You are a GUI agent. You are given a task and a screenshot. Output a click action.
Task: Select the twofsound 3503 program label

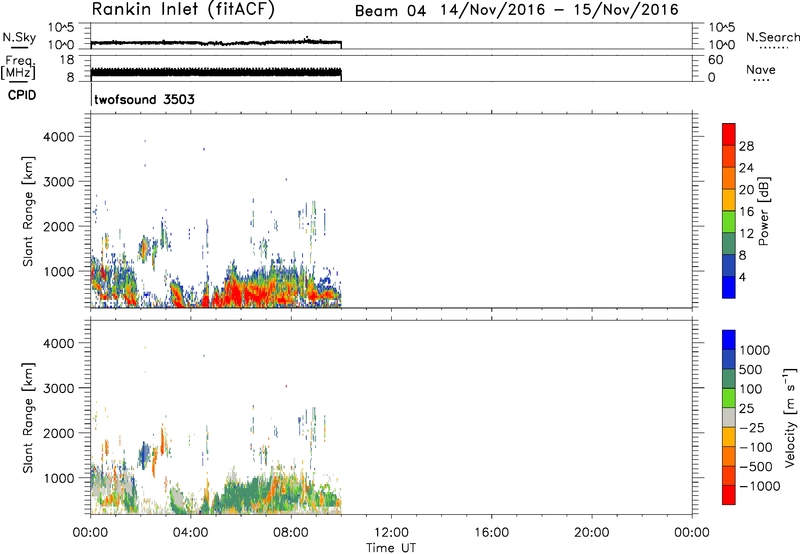click(x=144, y=99)
